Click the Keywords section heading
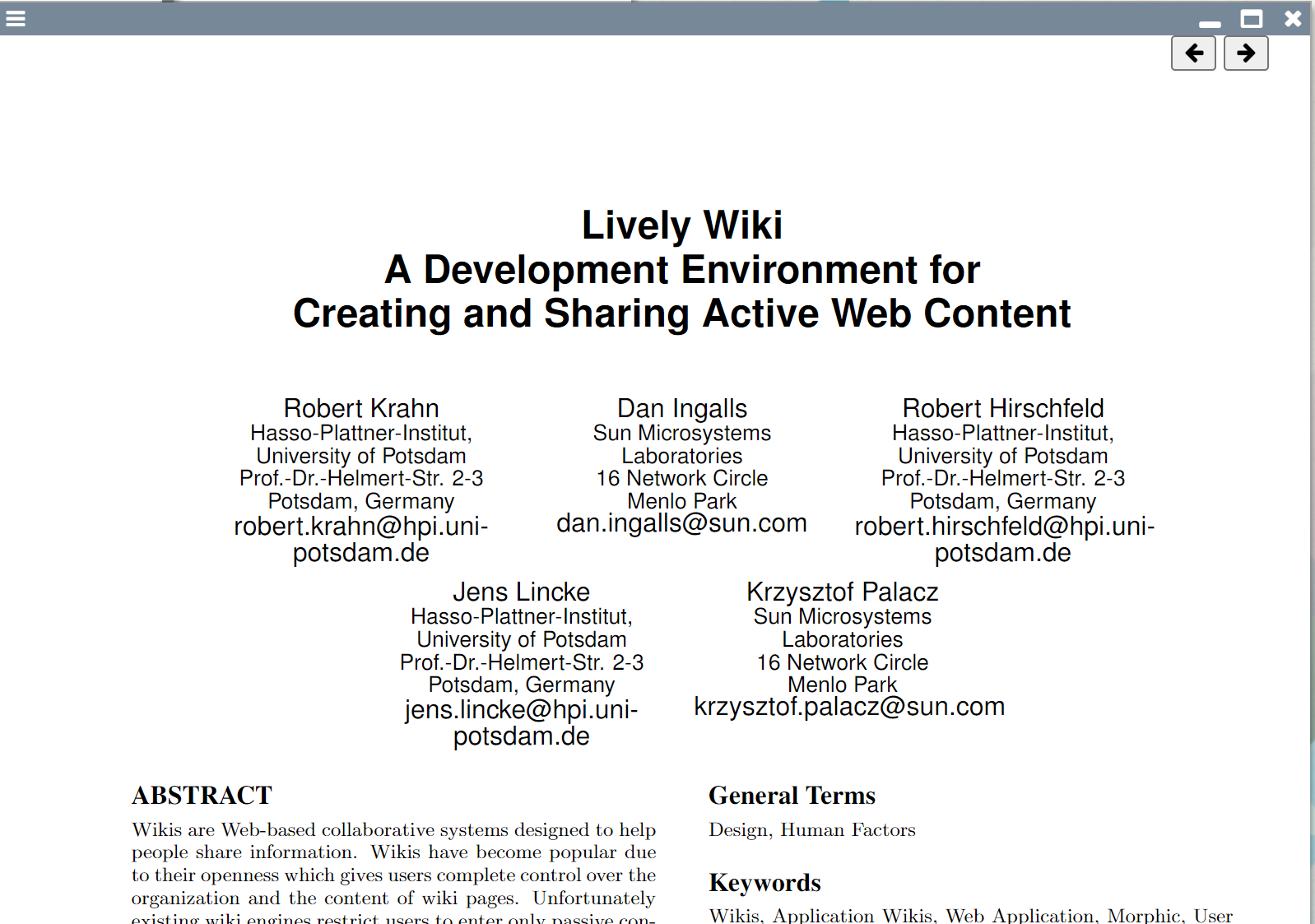 point(764,883)
